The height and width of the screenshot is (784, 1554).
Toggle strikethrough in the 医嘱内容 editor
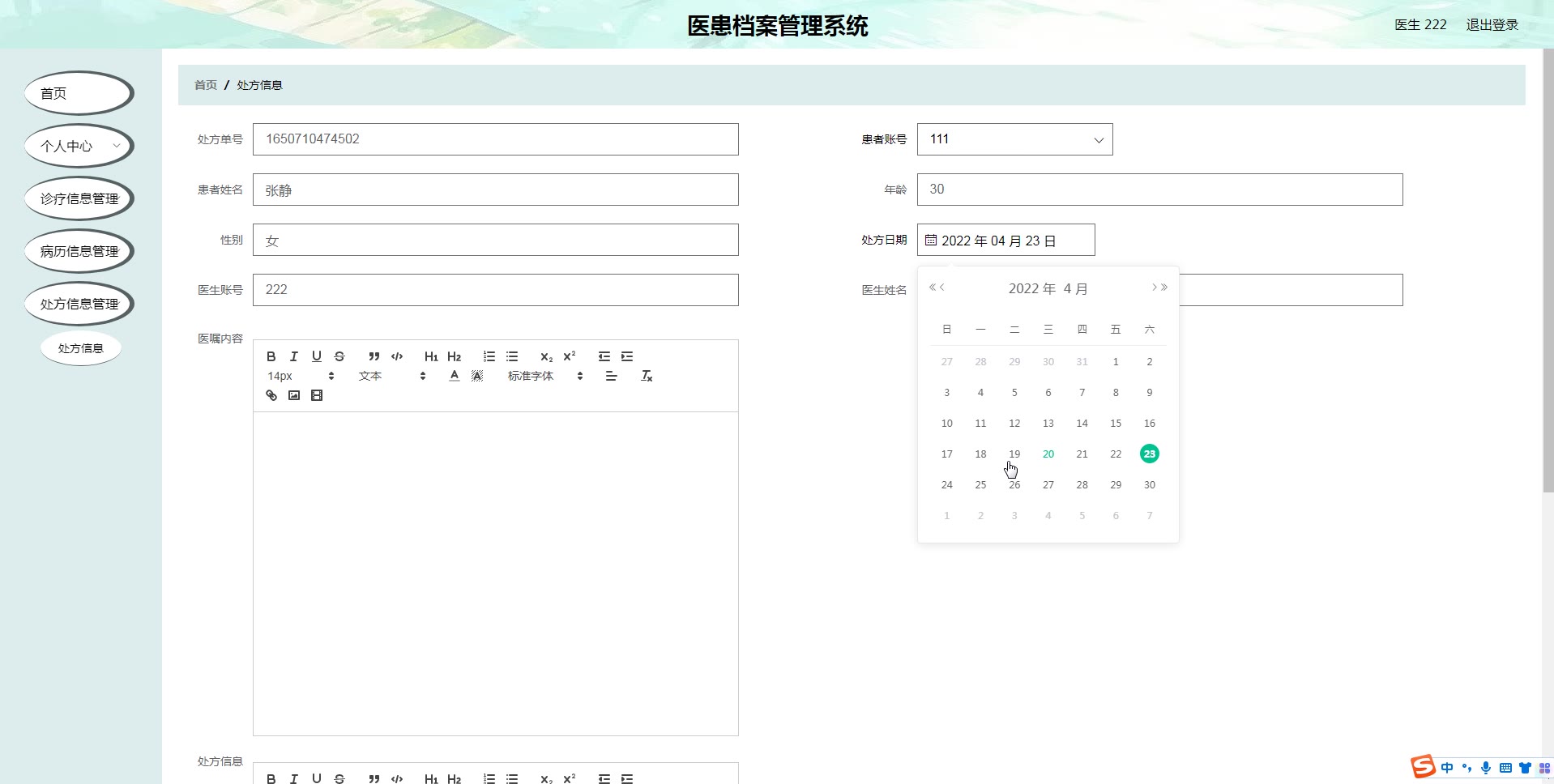tap(339, 356)
